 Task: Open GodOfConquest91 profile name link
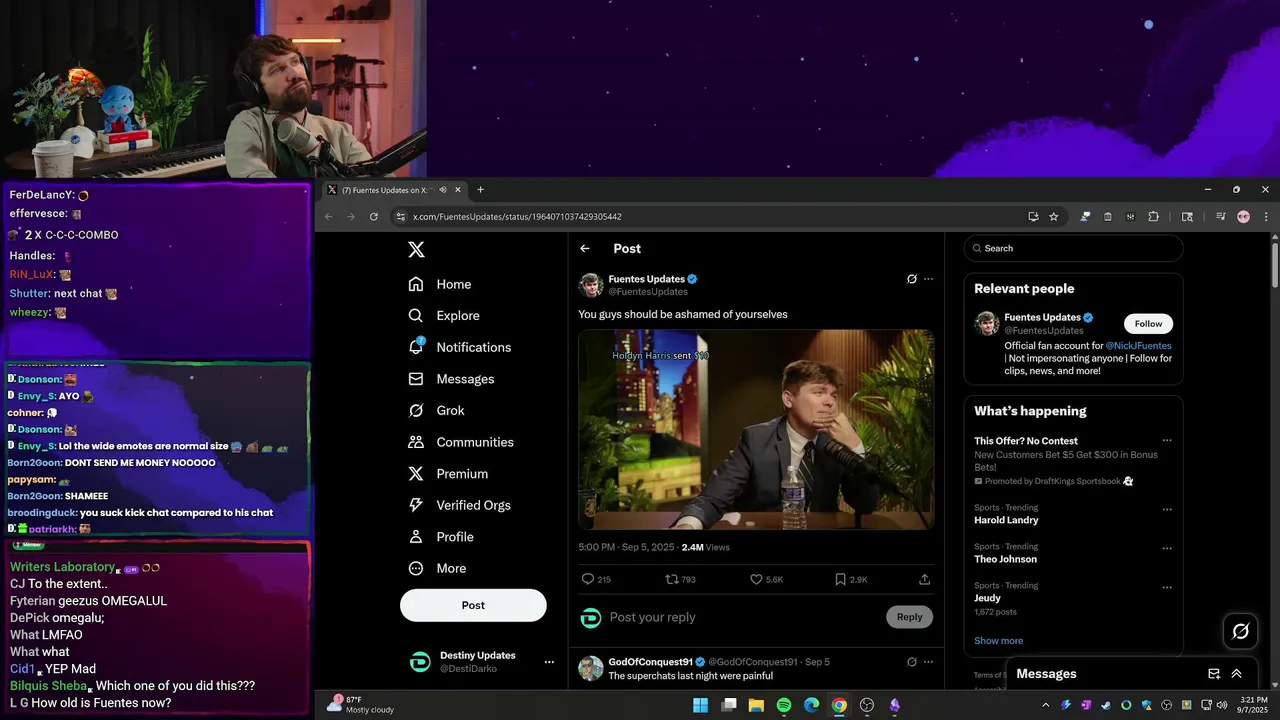pos(650,662)
